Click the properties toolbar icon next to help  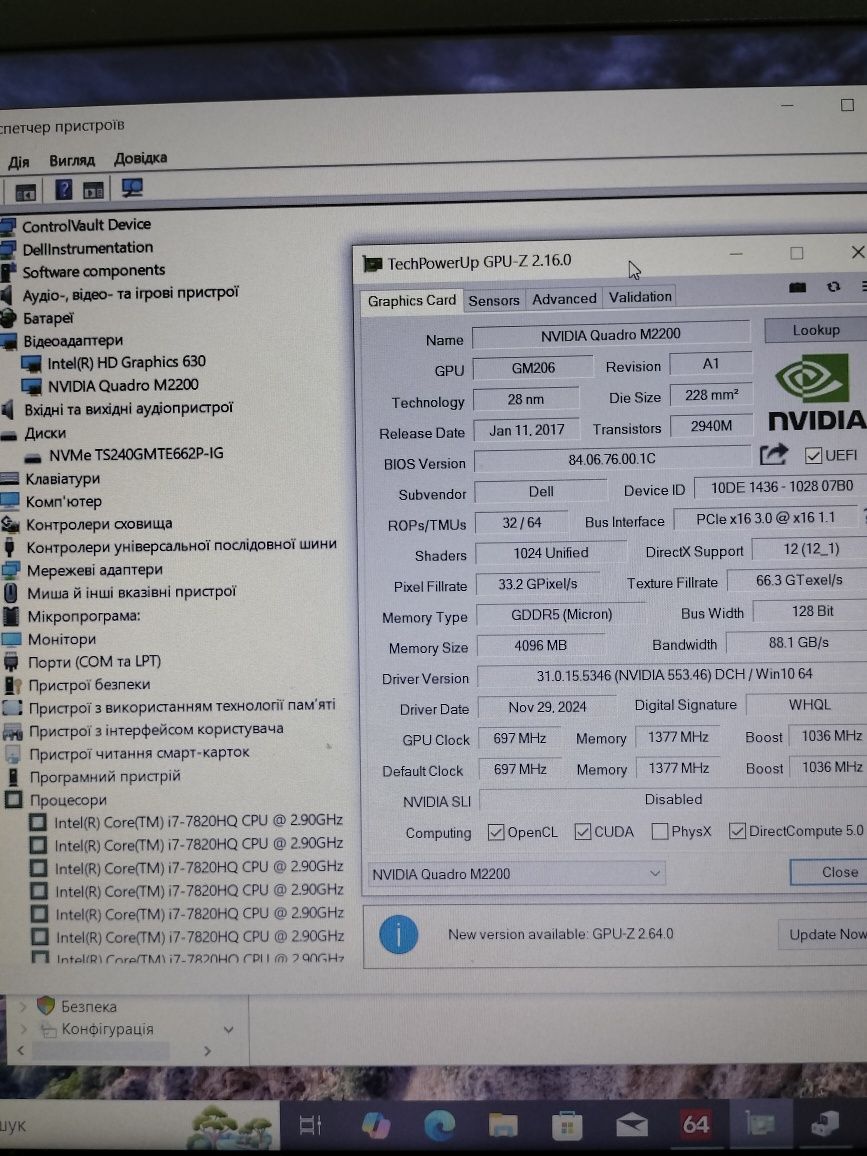pos(94,190)
